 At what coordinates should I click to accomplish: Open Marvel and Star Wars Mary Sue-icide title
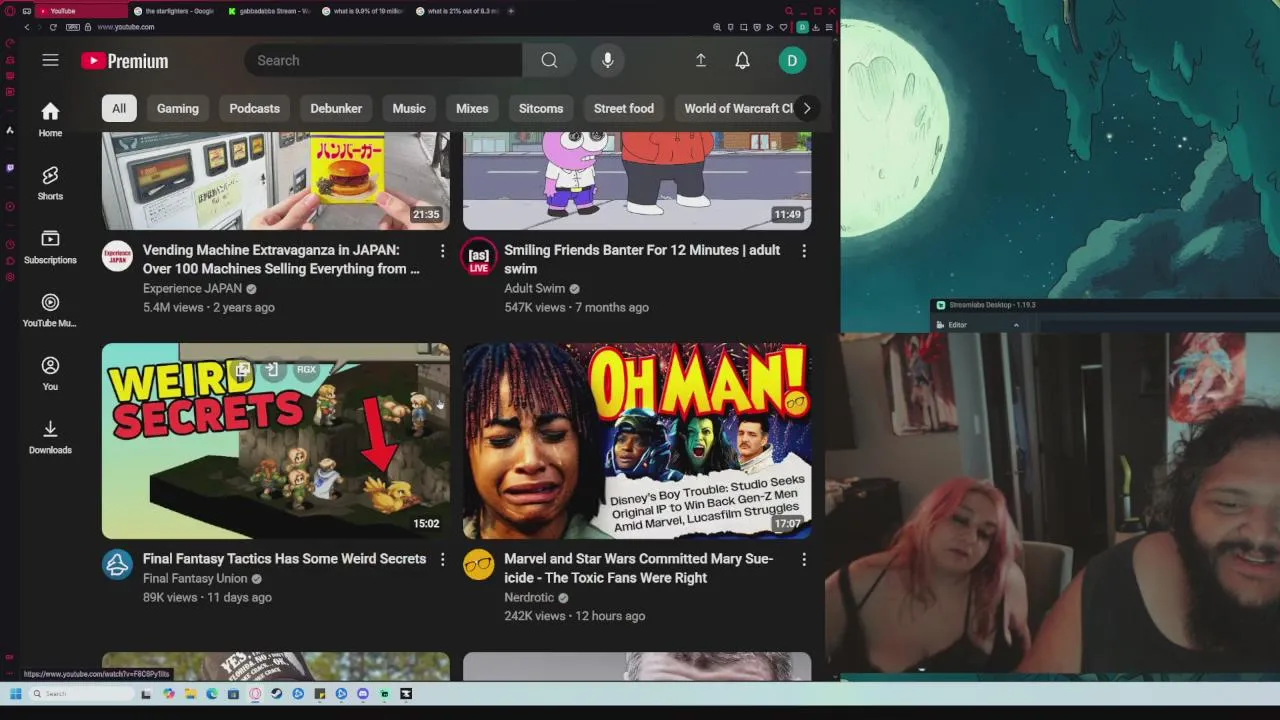click(x=638, y=568)
